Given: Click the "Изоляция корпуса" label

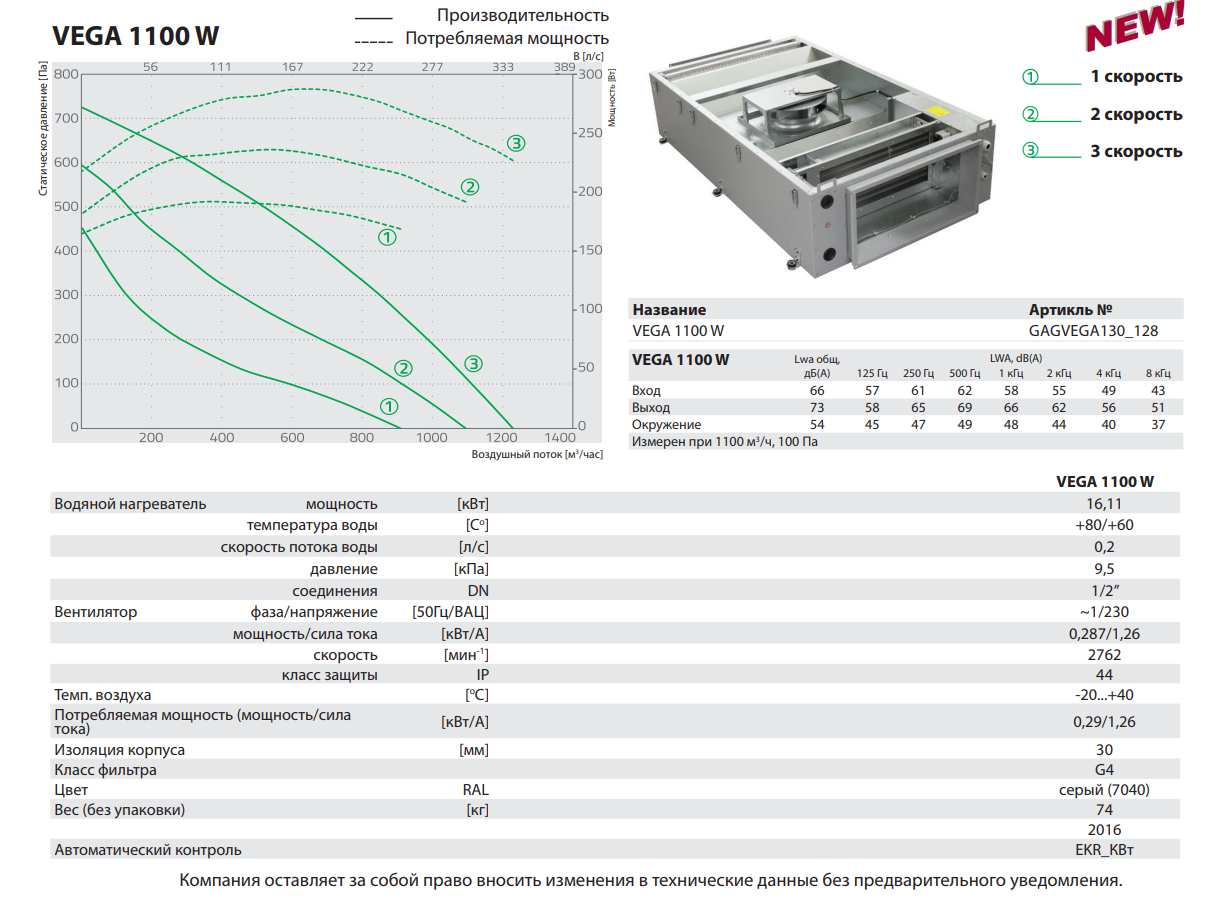Looking at the screenshot, I should tap(120, 750).
